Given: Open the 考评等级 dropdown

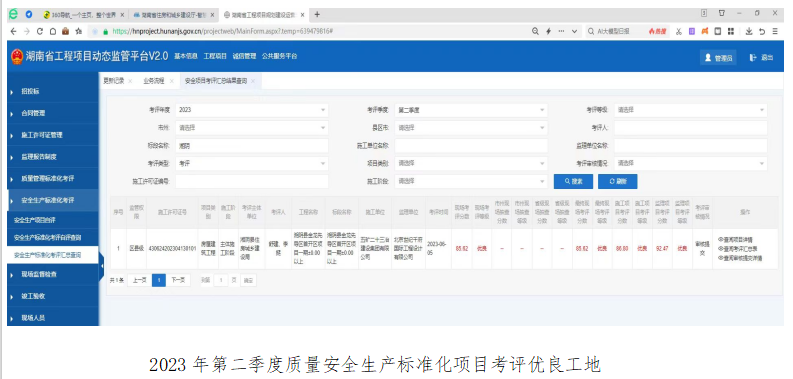Looking at the screenshot, I should tap(690, 110).
